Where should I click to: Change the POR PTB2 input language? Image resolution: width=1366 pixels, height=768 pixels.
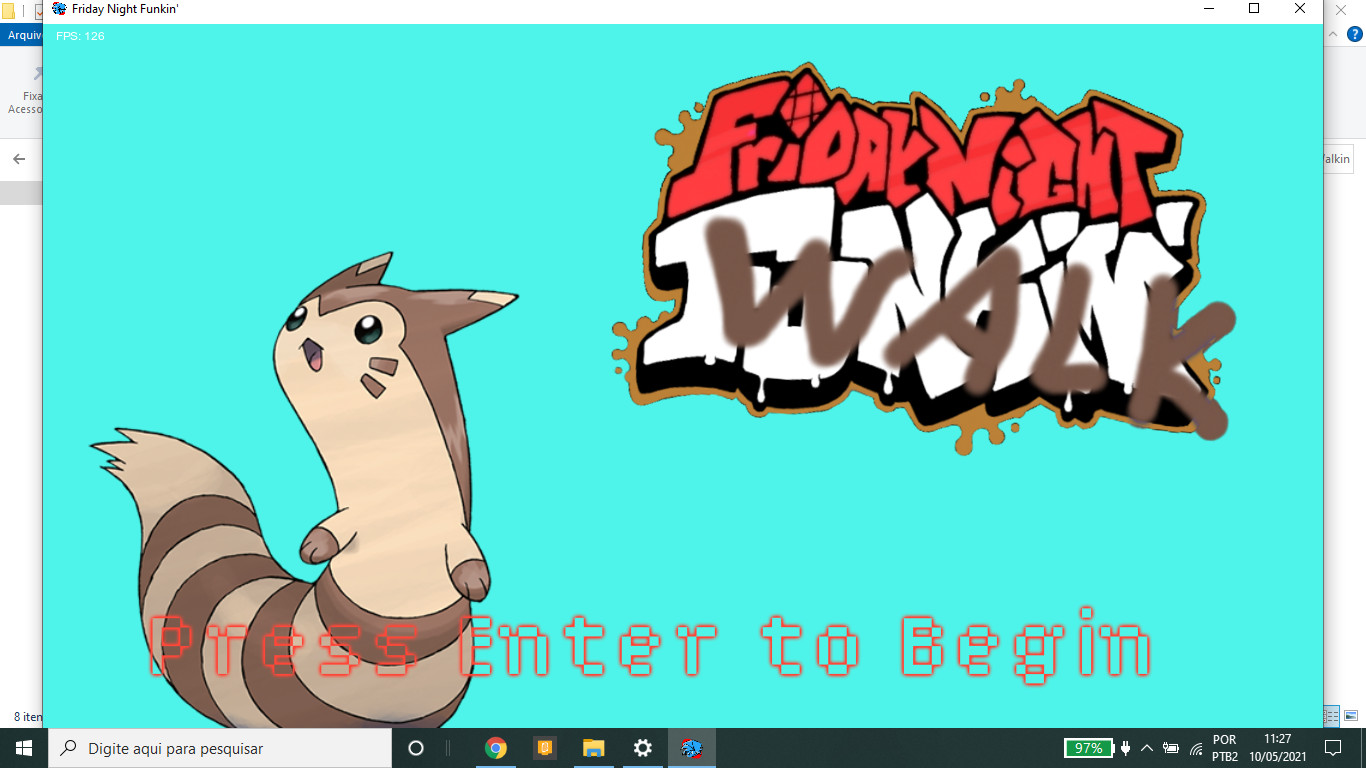tap(1225, 748)
